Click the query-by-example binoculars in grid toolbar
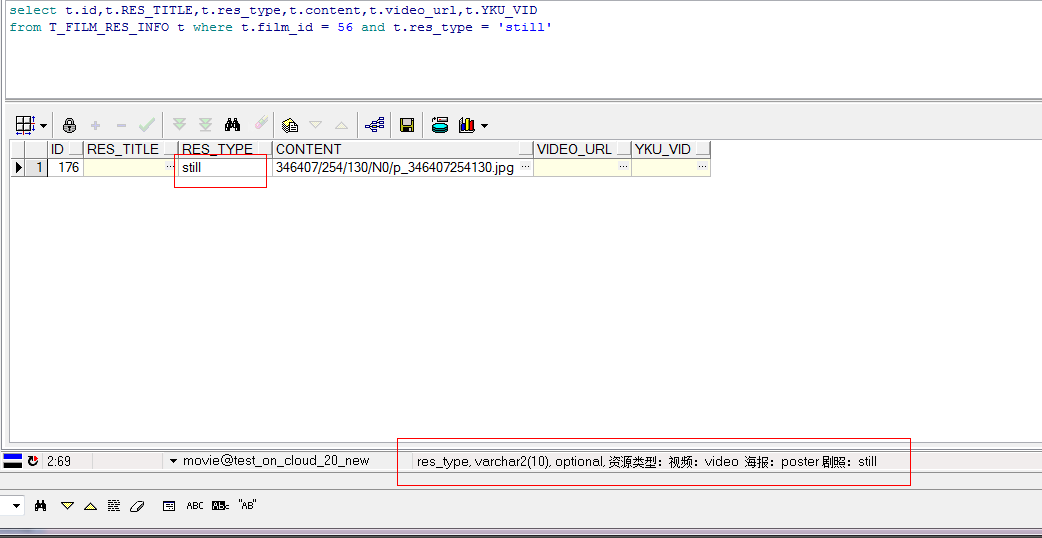Viewport: 1042px width, 538px height. tap(233, 124)
